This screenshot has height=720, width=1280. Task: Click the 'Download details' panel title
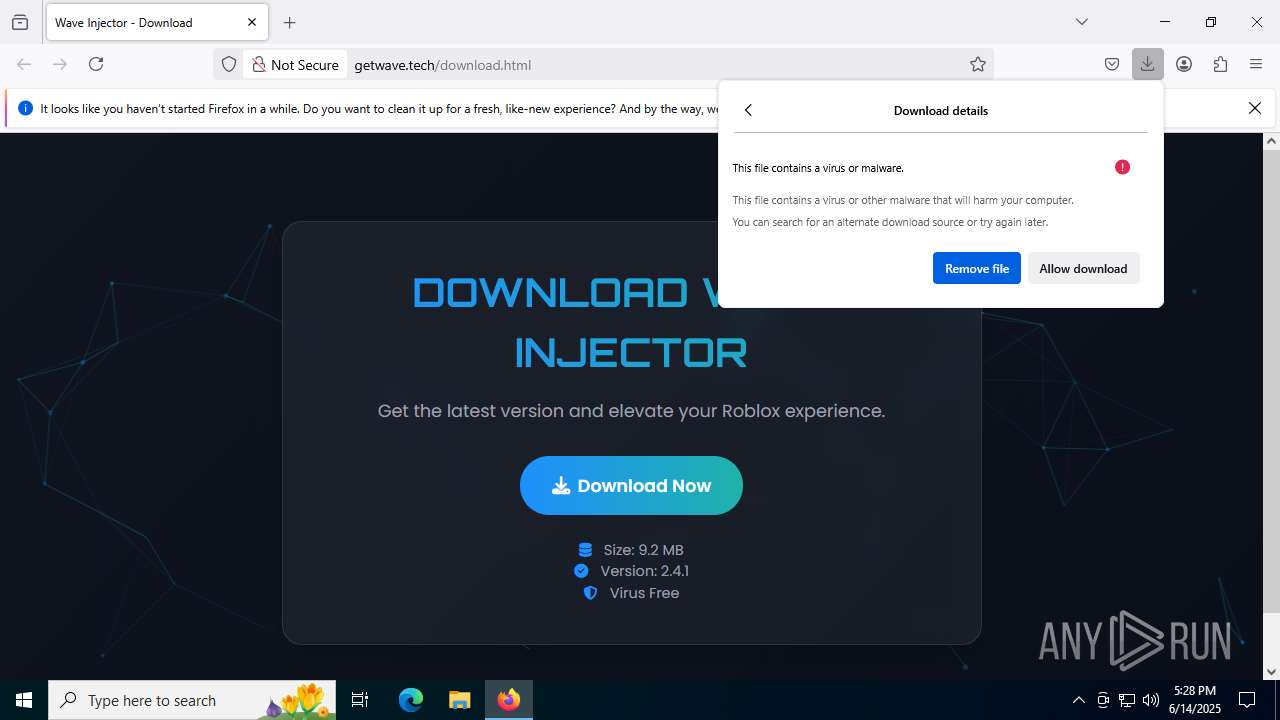tap(941, 110)
